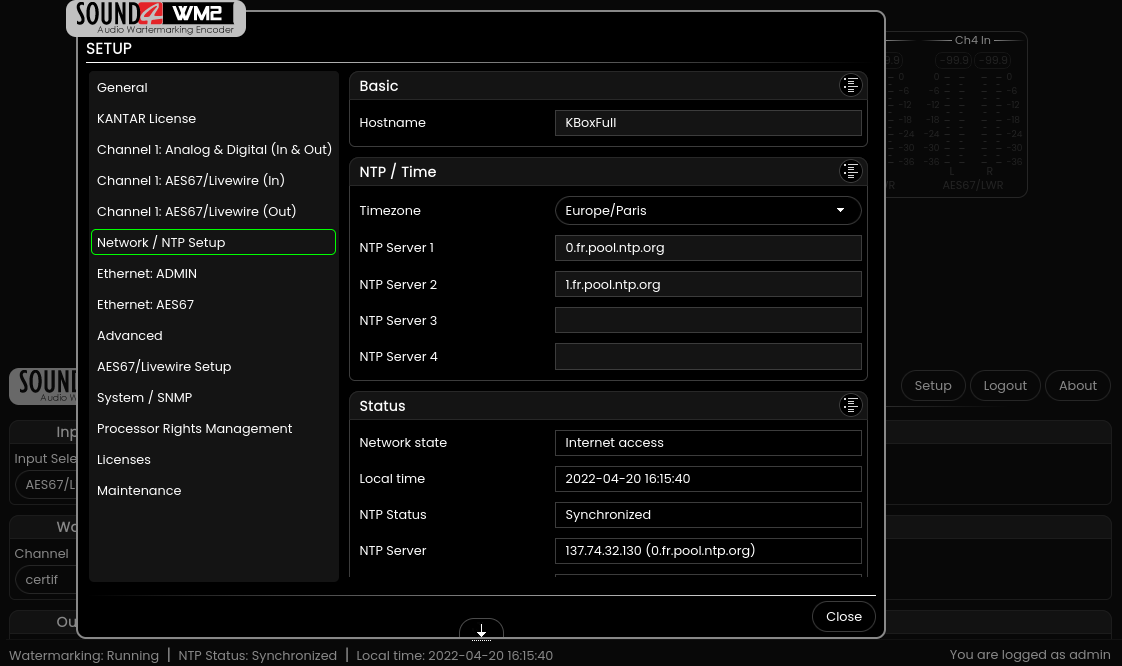Select Channel 1: AES67/Livewire (In)
This screenshot has width=1122, height=666.
pos(213,180)
